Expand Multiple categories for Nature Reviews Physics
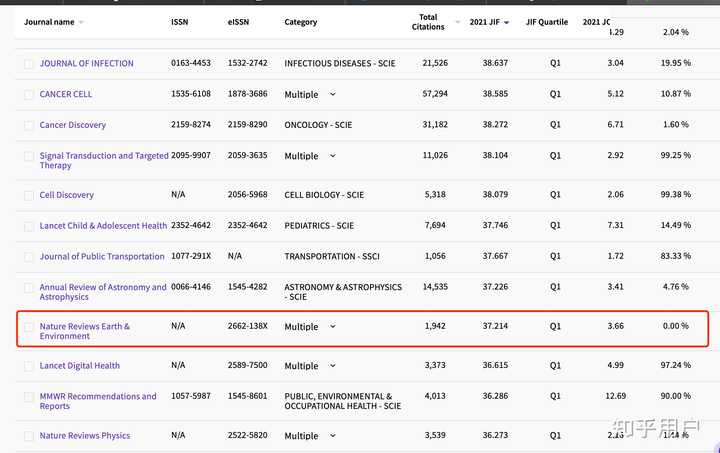This screenshot has width=720, height=453. point(332,436)
